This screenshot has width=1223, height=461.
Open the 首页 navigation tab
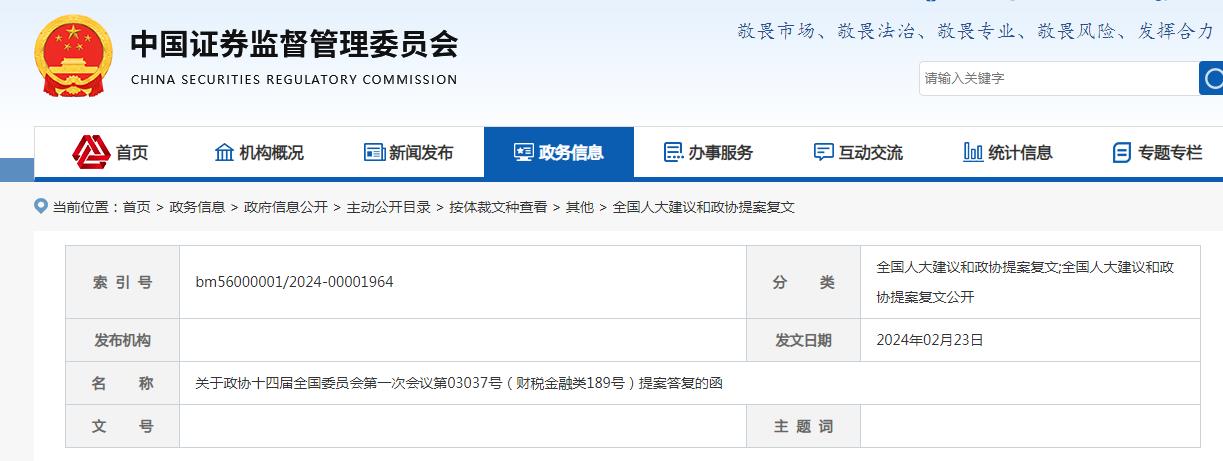[109, 153]
